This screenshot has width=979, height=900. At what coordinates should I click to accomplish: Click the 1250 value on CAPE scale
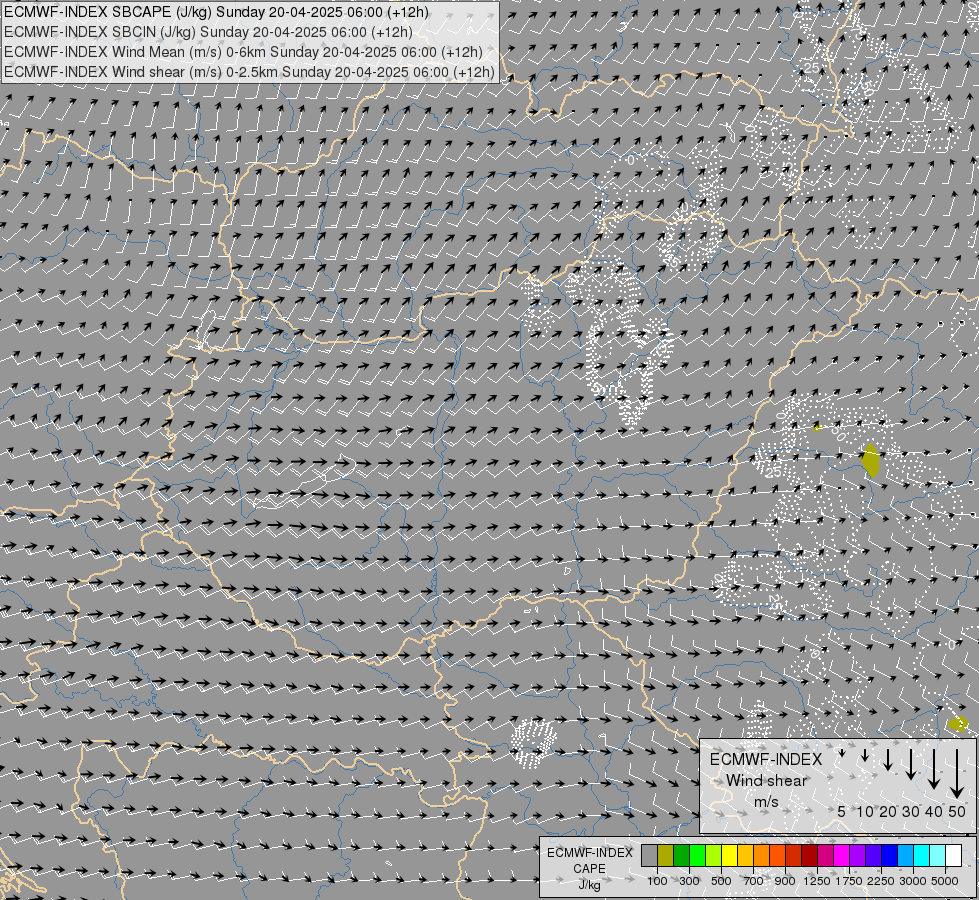(817, 881)
